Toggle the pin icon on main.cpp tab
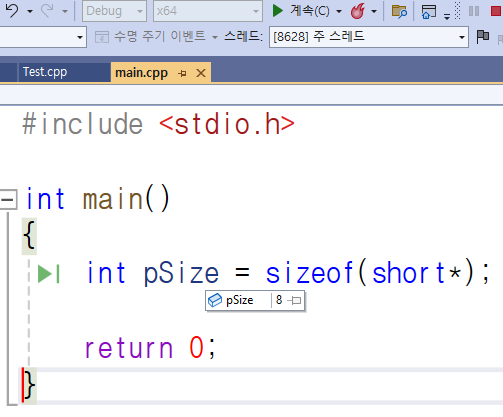 click(x=182, y=73)
